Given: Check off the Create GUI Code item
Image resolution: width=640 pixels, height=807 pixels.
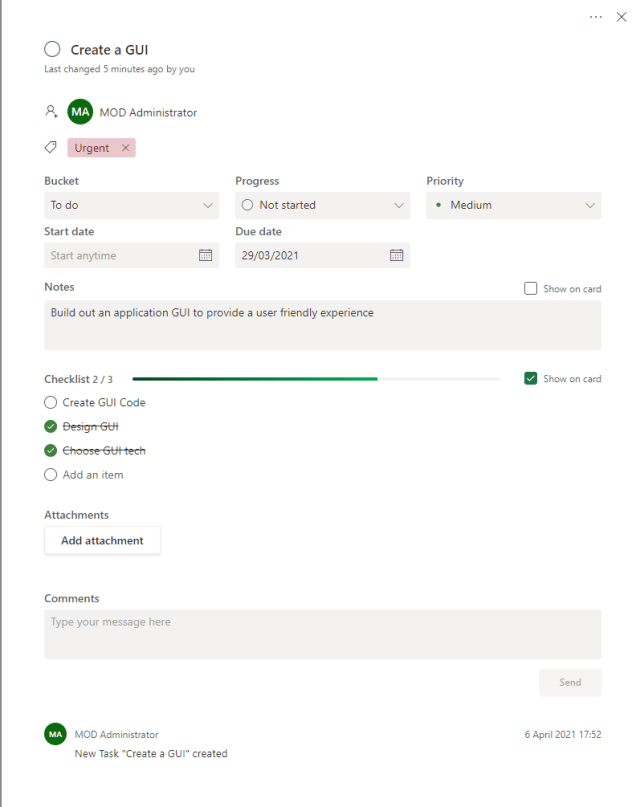Looking at the screenshot, I should click(50, 402).
